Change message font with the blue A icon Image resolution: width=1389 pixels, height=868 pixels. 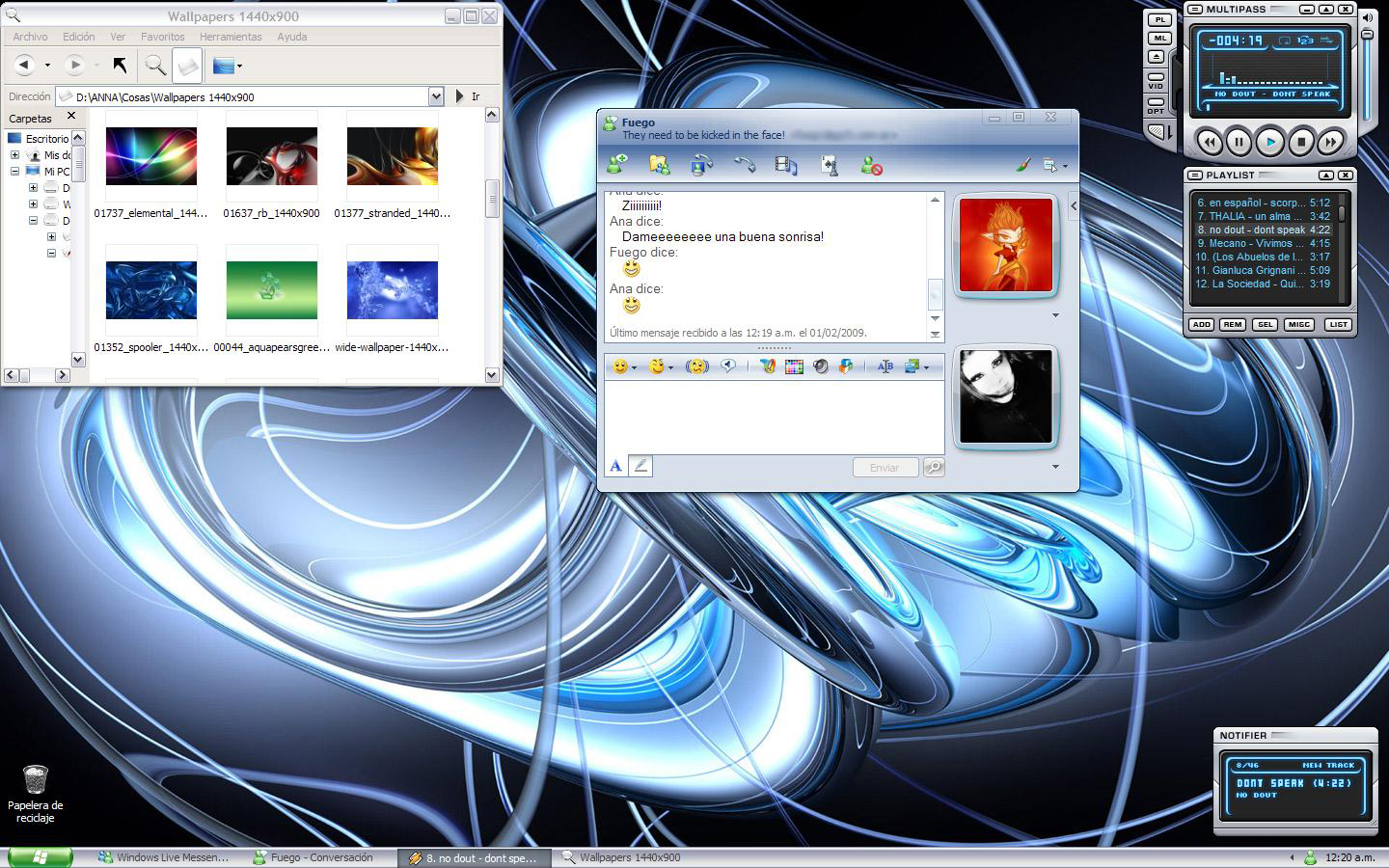[615, 466]
